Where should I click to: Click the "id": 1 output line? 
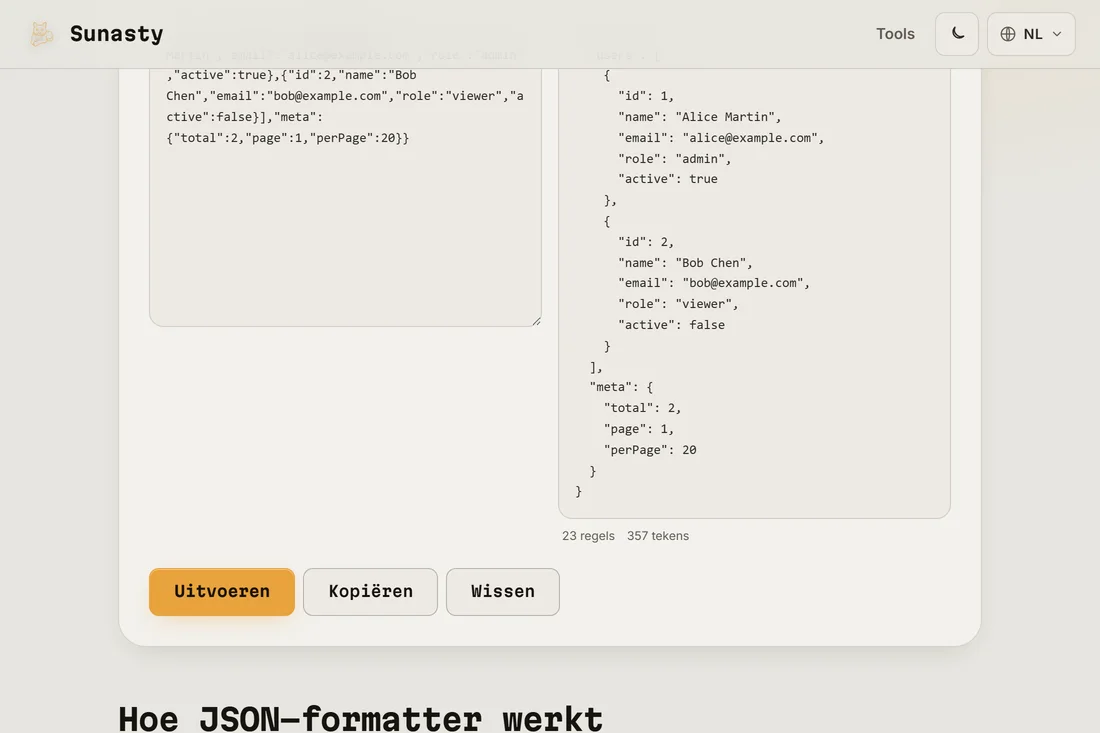point(646,95)
